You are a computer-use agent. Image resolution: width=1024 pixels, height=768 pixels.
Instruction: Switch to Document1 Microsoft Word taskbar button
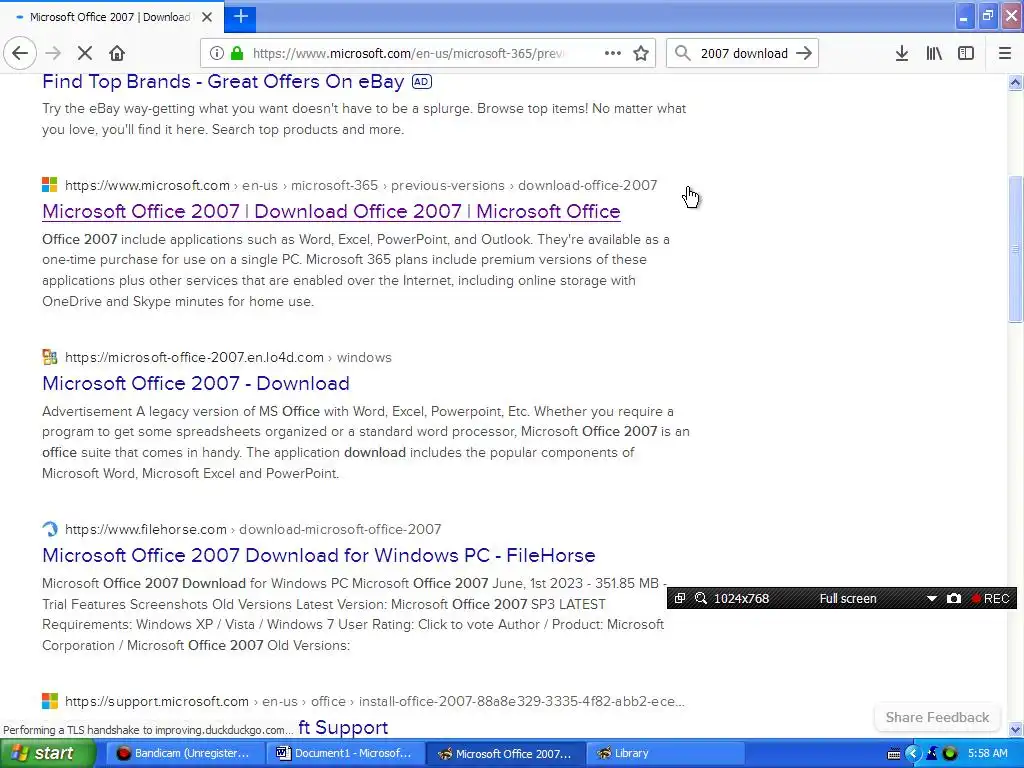pyautogui.click(x=344, y=753)
